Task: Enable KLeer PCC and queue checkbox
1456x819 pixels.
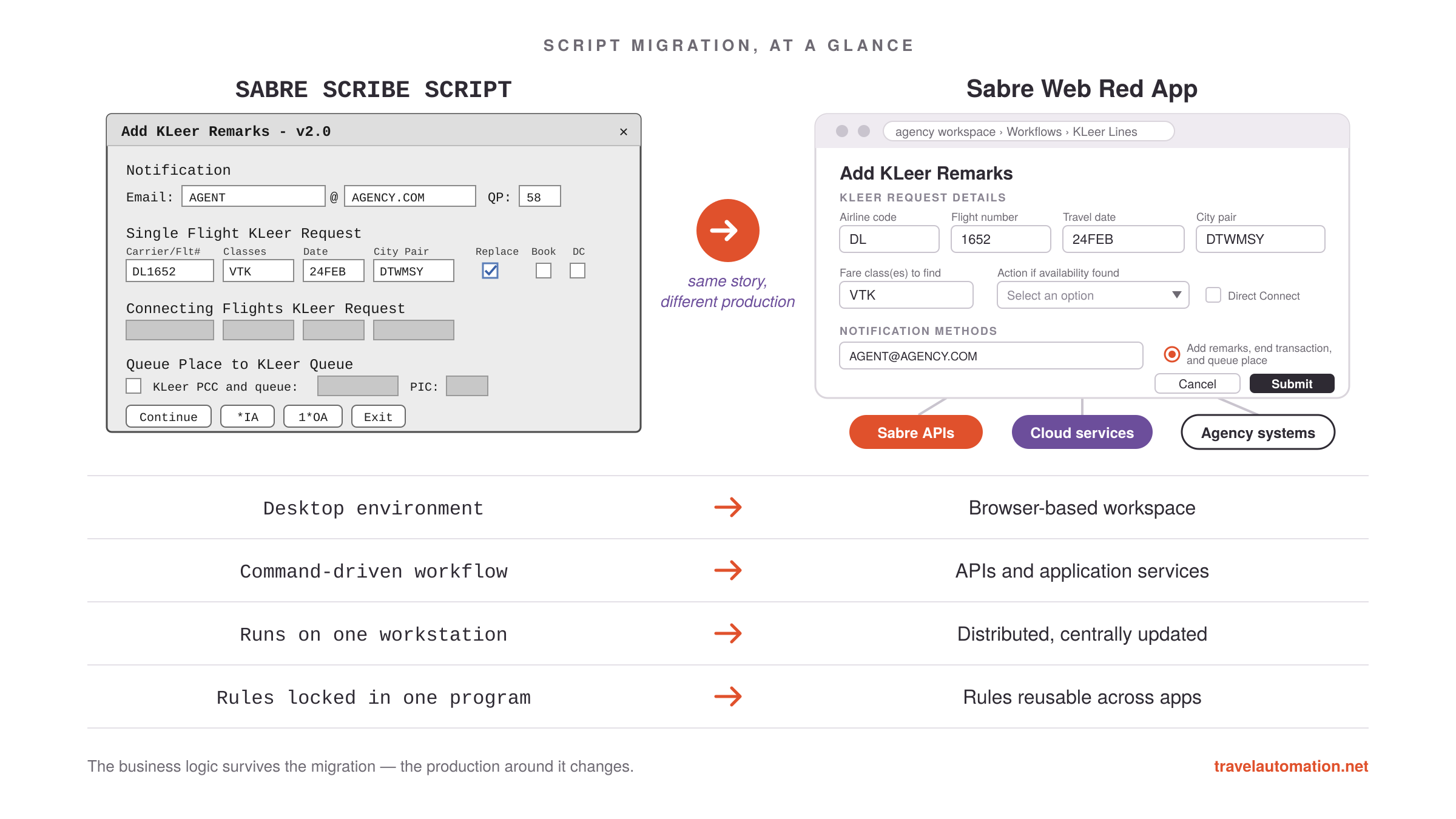Action: pos(133,386)
